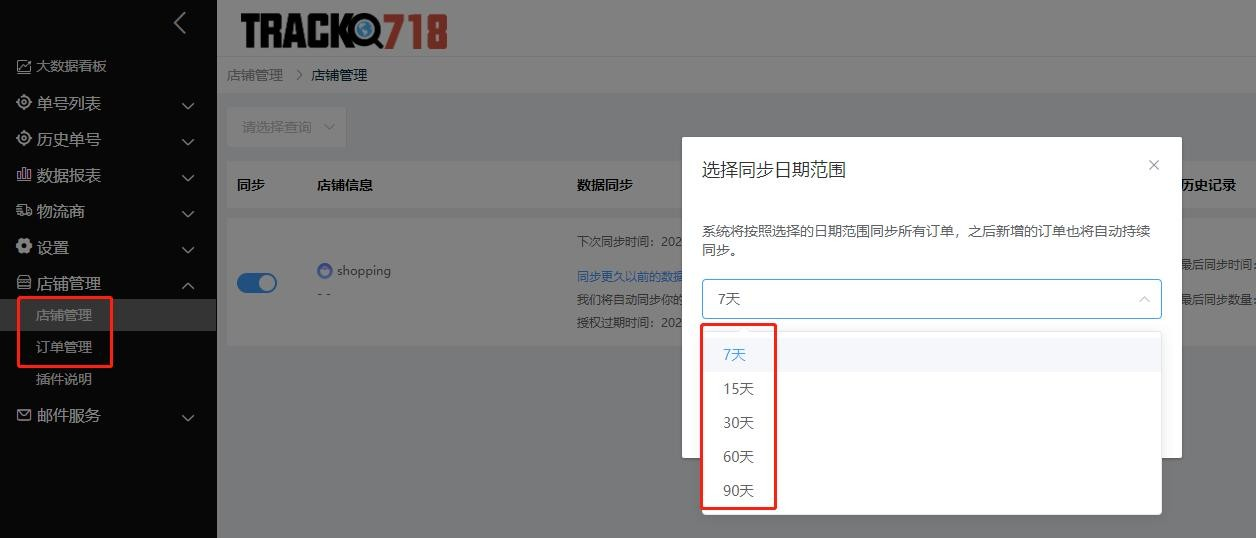Close the 选择同步日期范围 dialog
This screenshot has width=1256, height=538.
pyautogui.click(x=1154, y=165)
